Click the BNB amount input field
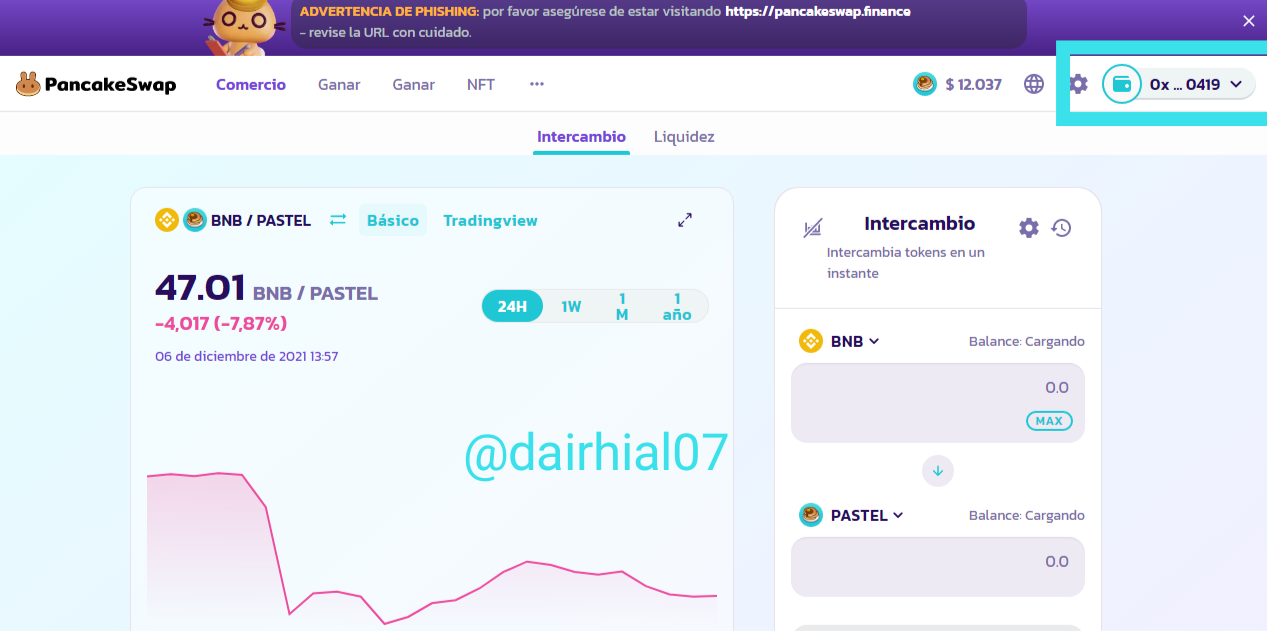This screenshot has height=631, width=1267. (x=938, y=402)
